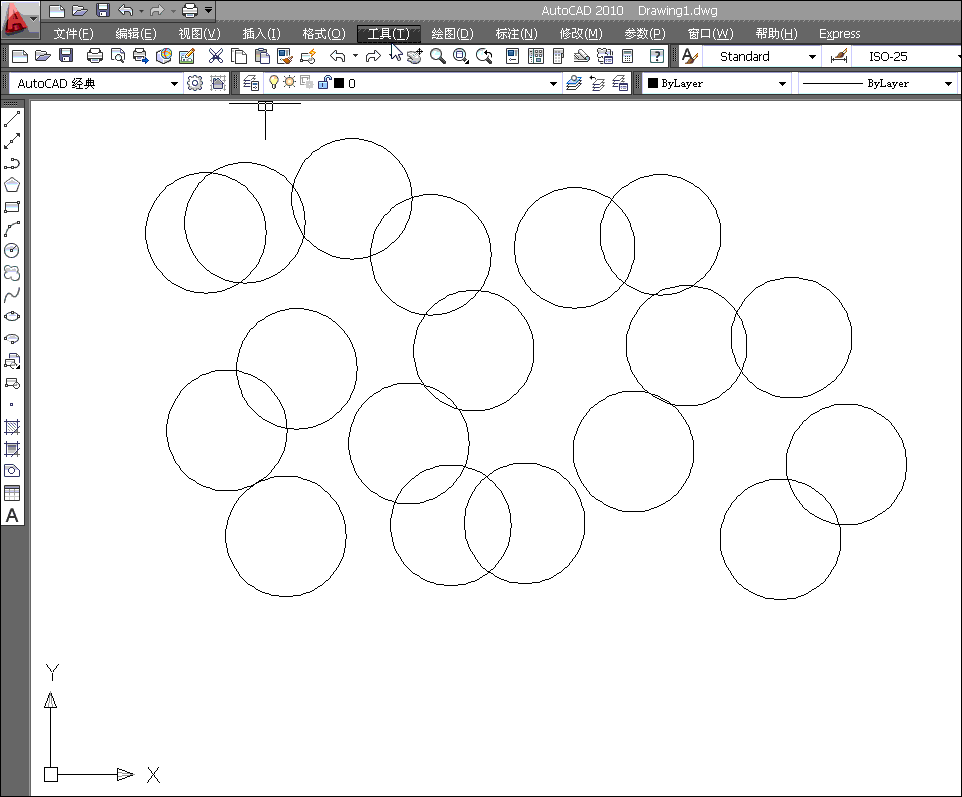
Task: Click the Match Properties brush icon
Action: point(285,56)
